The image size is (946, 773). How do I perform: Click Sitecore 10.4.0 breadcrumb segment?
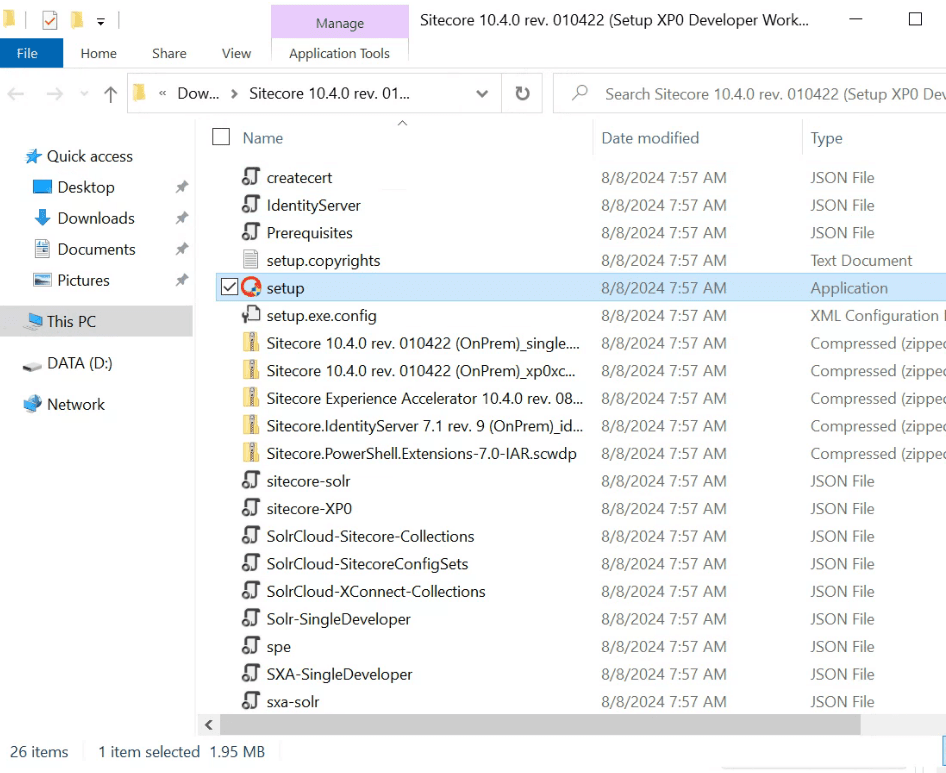(329, 94)
